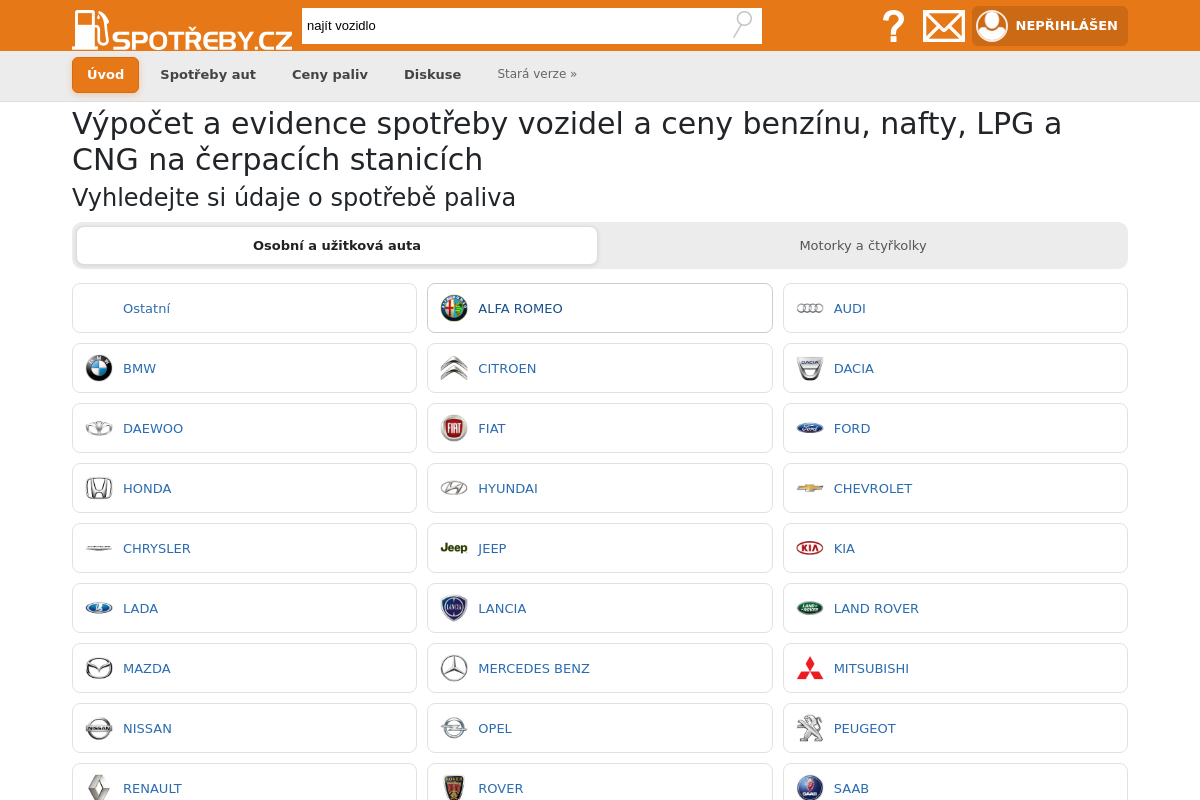
Task: Click the Fiat red logo
Action: 454,428
